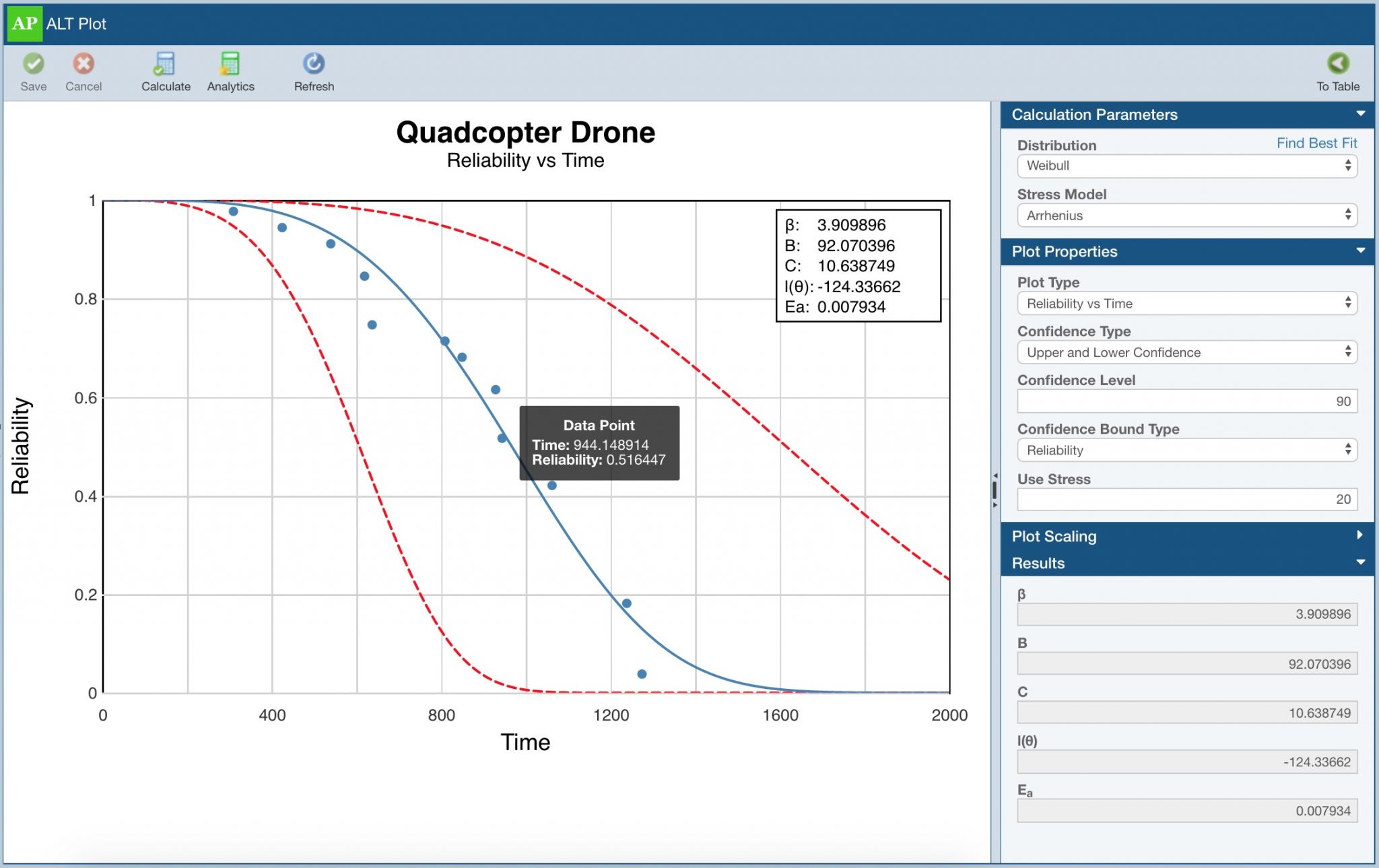This screenshot has height=868, width=1379.
Task: Click the Use Stress value field
Action: click(1187, 499)
